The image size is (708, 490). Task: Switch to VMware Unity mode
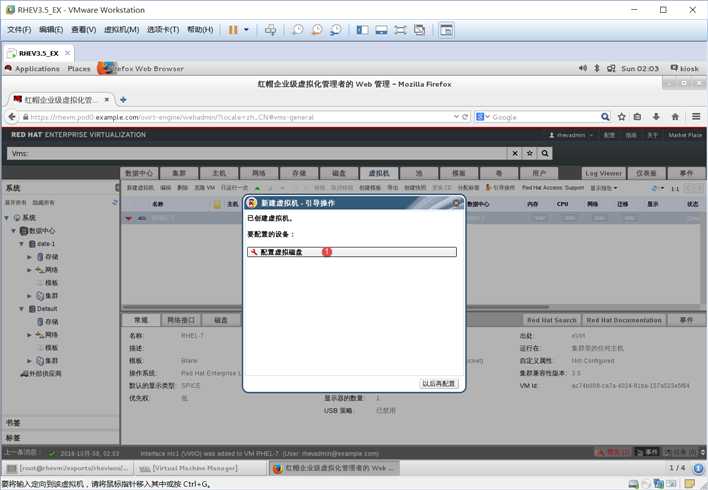[x=419, y=30]
